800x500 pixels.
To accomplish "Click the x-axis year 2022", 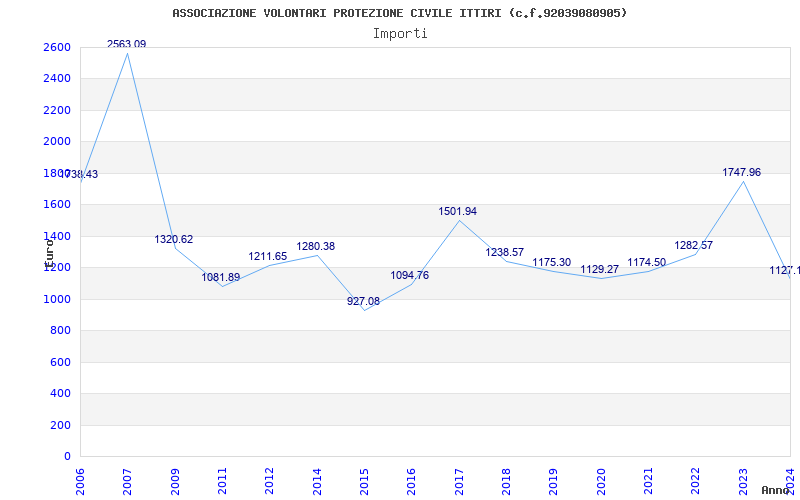I will pos(695,482).
